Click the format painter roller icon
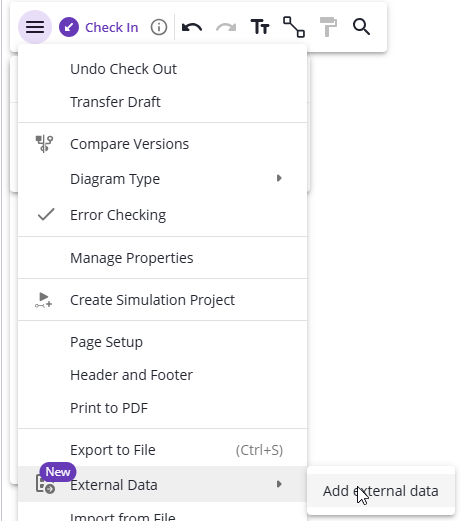The width and height of the screenshot is (461, 521). (328, 27)
